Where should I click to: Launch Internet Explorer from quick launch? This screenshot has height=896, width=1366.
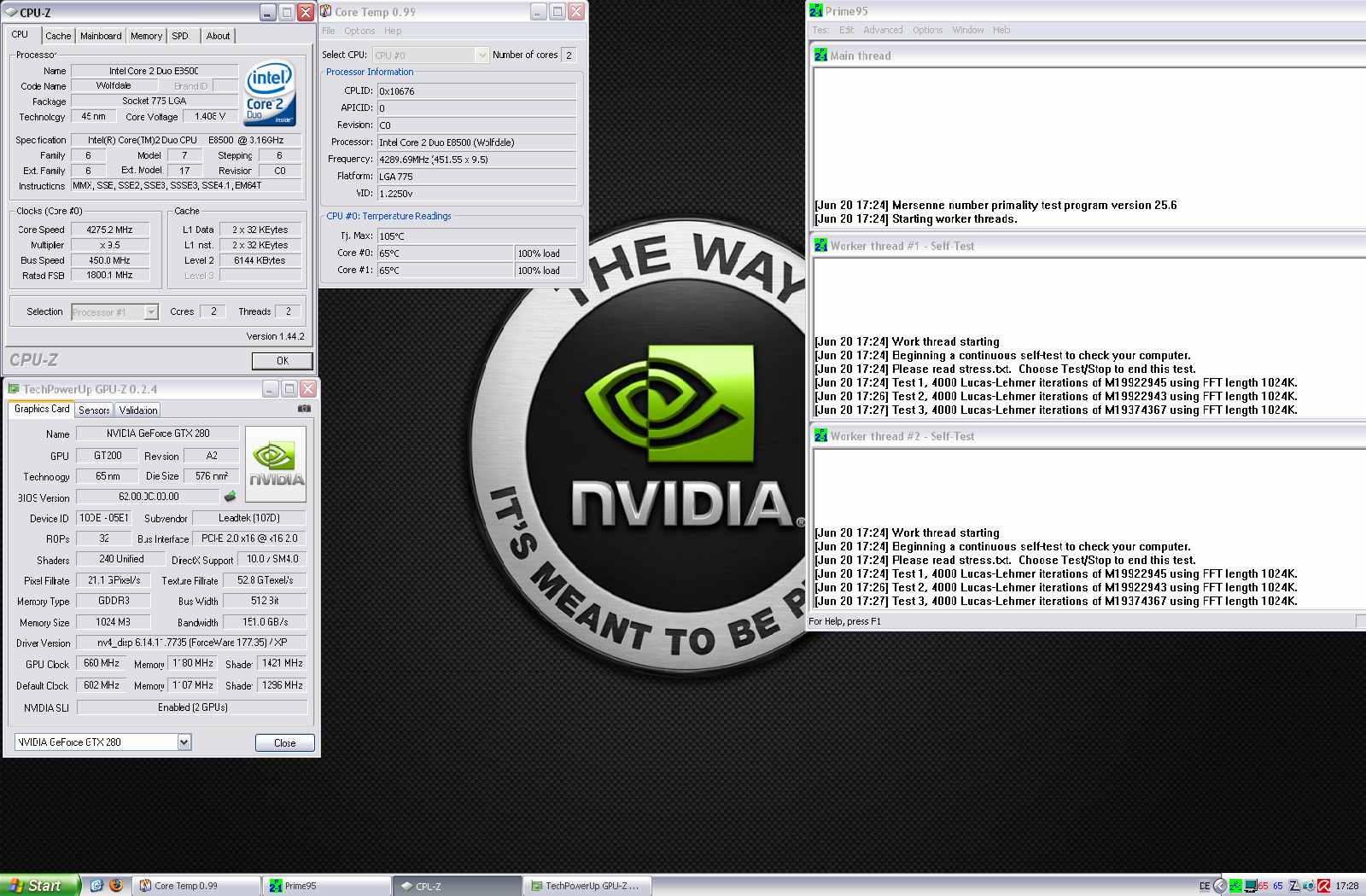click(x=96, y=886)
